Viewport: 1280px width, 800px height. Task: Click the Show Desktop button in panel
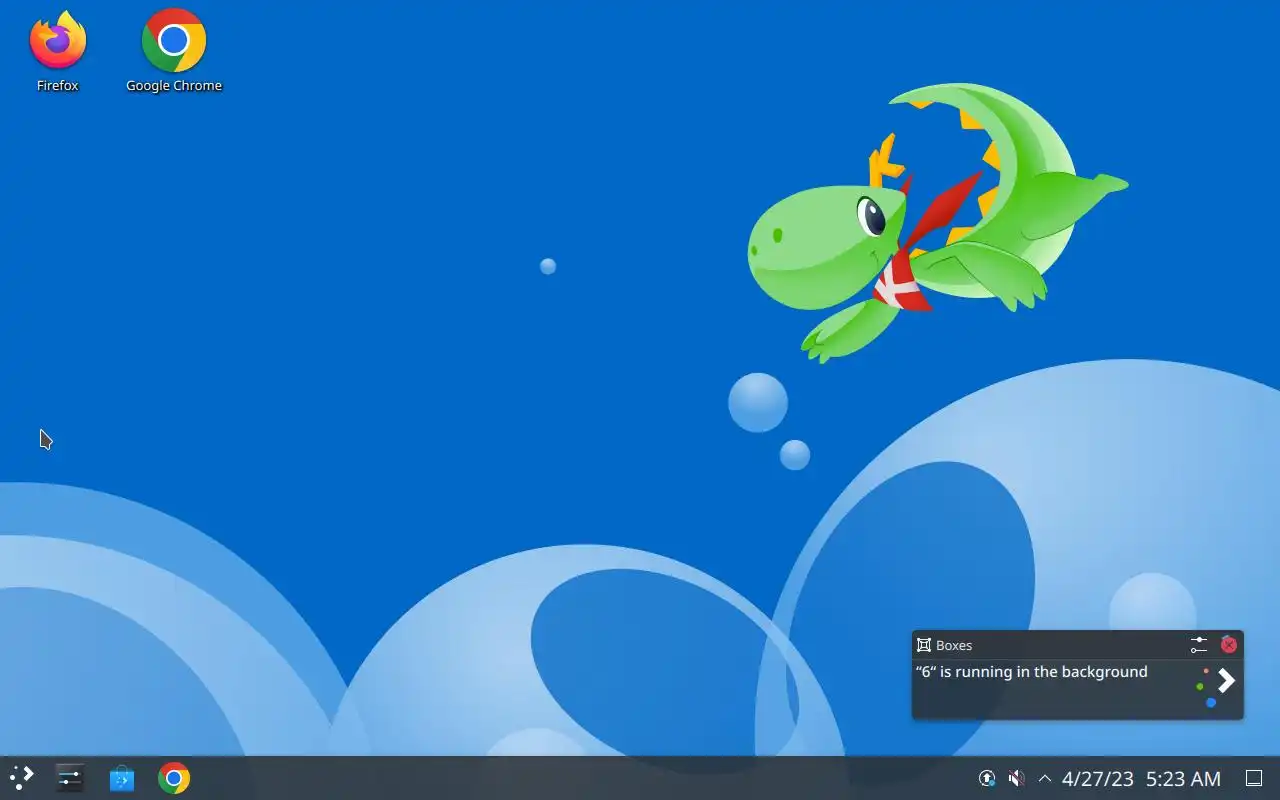[1254, 778]
